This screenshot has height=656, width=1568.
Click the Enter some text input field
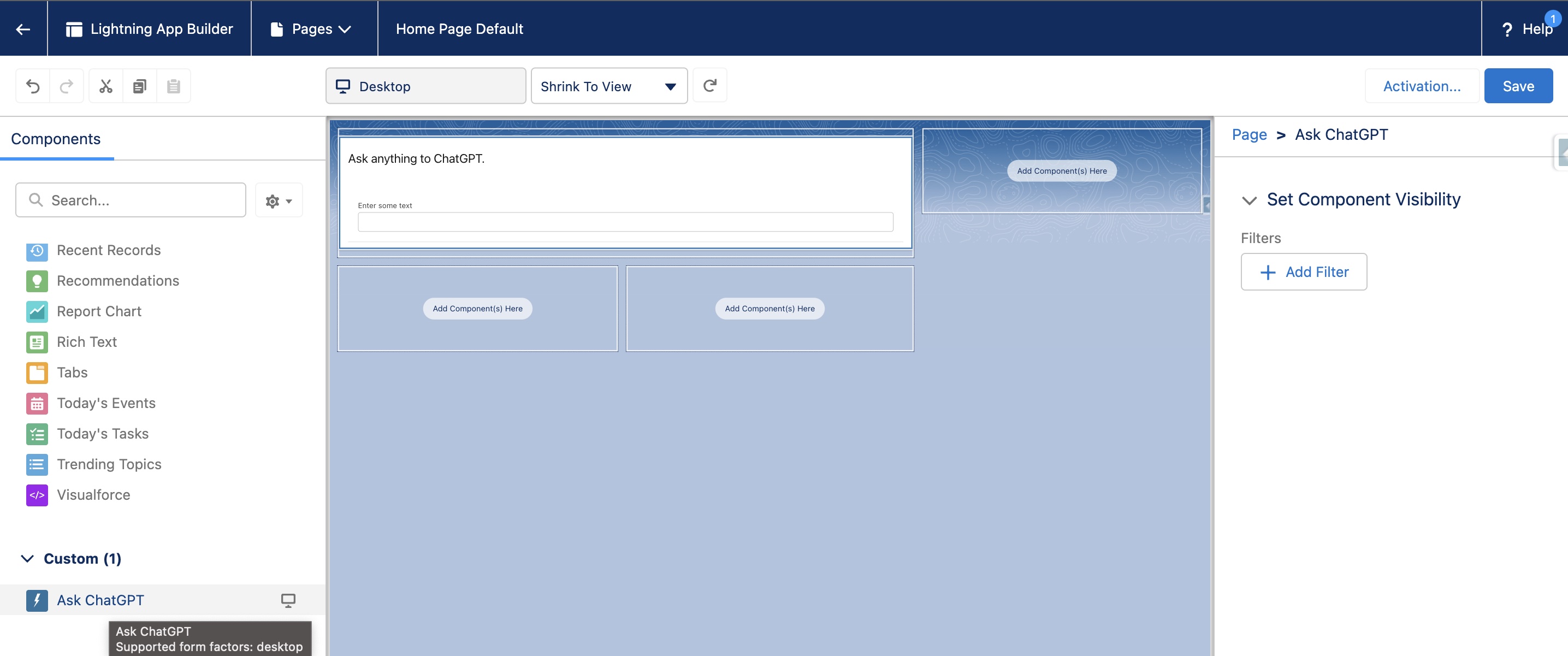tap(625, 222)
